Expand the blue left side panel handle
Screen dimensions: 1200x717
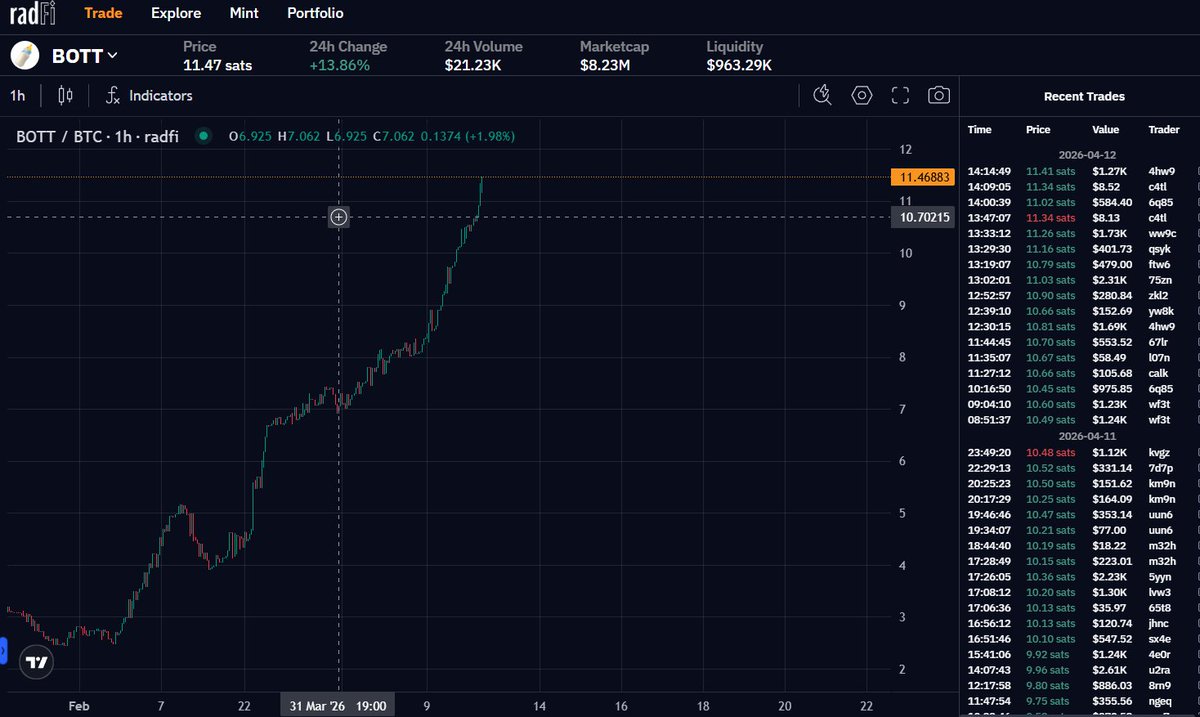[3, 652]
